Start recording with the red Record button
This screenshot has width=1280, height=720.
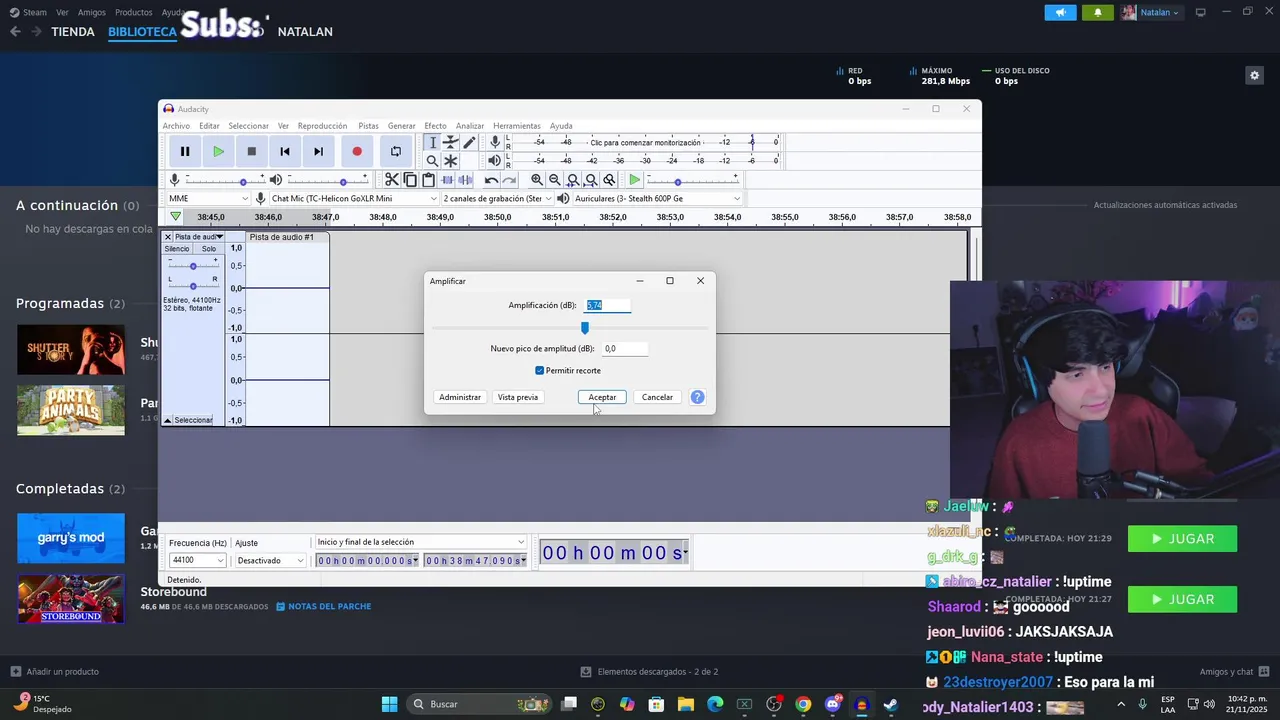[x=357, y=151]
